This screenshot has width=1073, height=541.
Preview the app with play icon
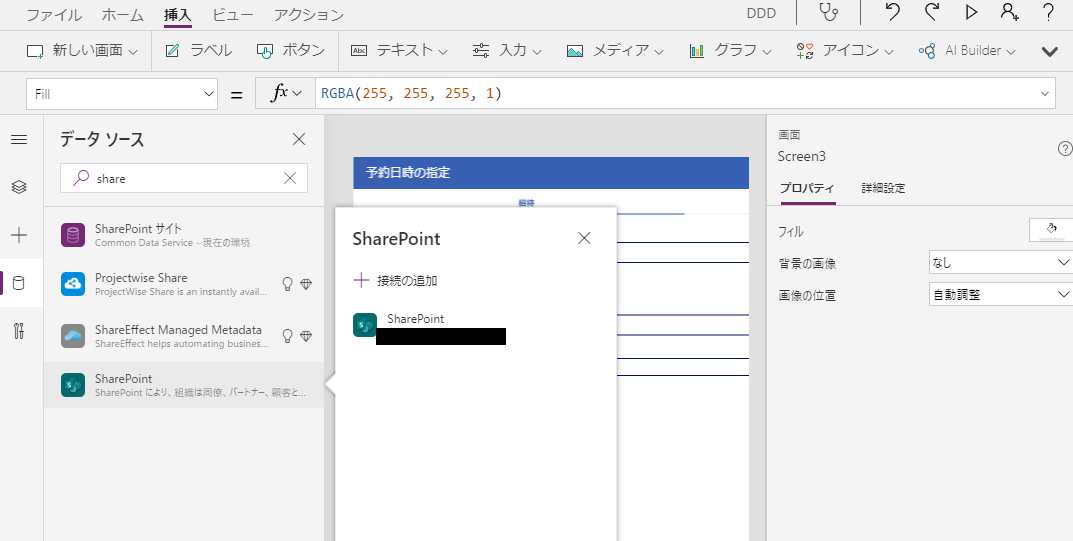970,12
